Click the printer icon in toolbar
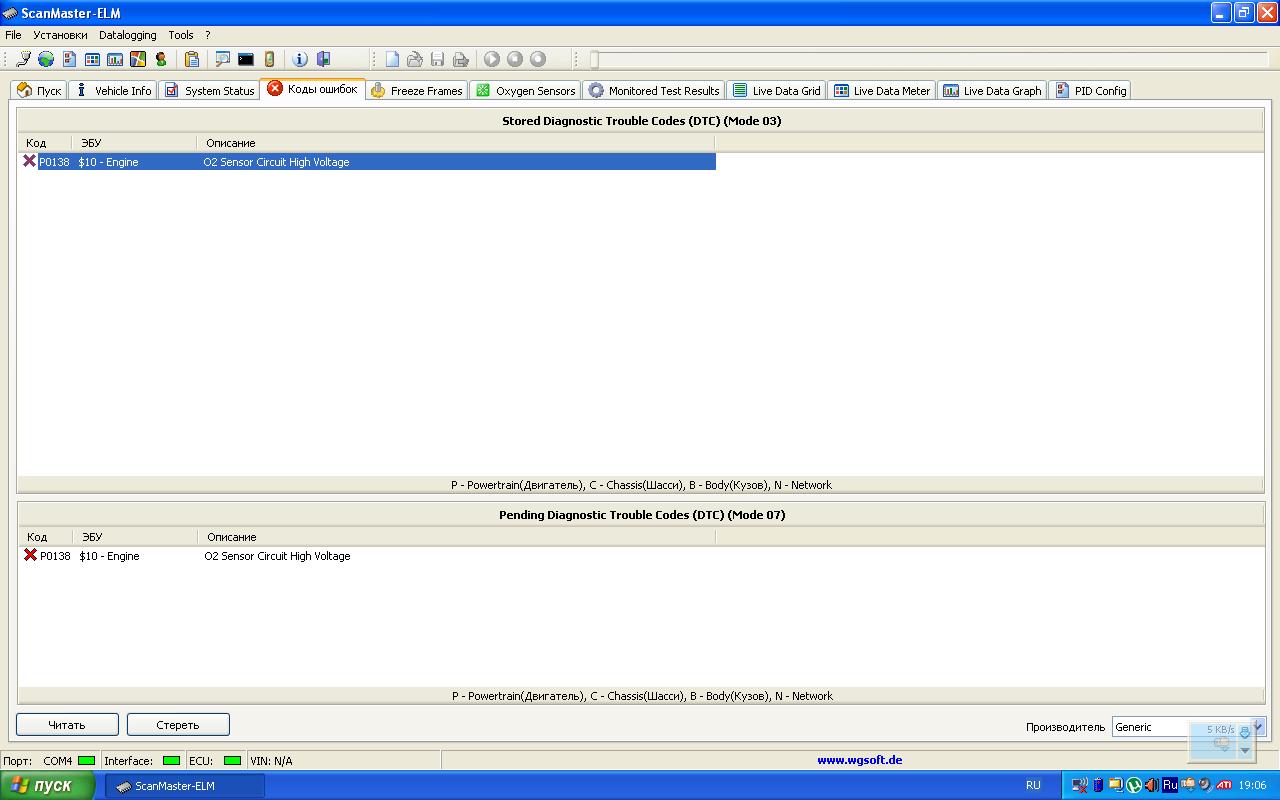Image resolution: width=1280 pixels, height=800 pixels. click(460, 60)
